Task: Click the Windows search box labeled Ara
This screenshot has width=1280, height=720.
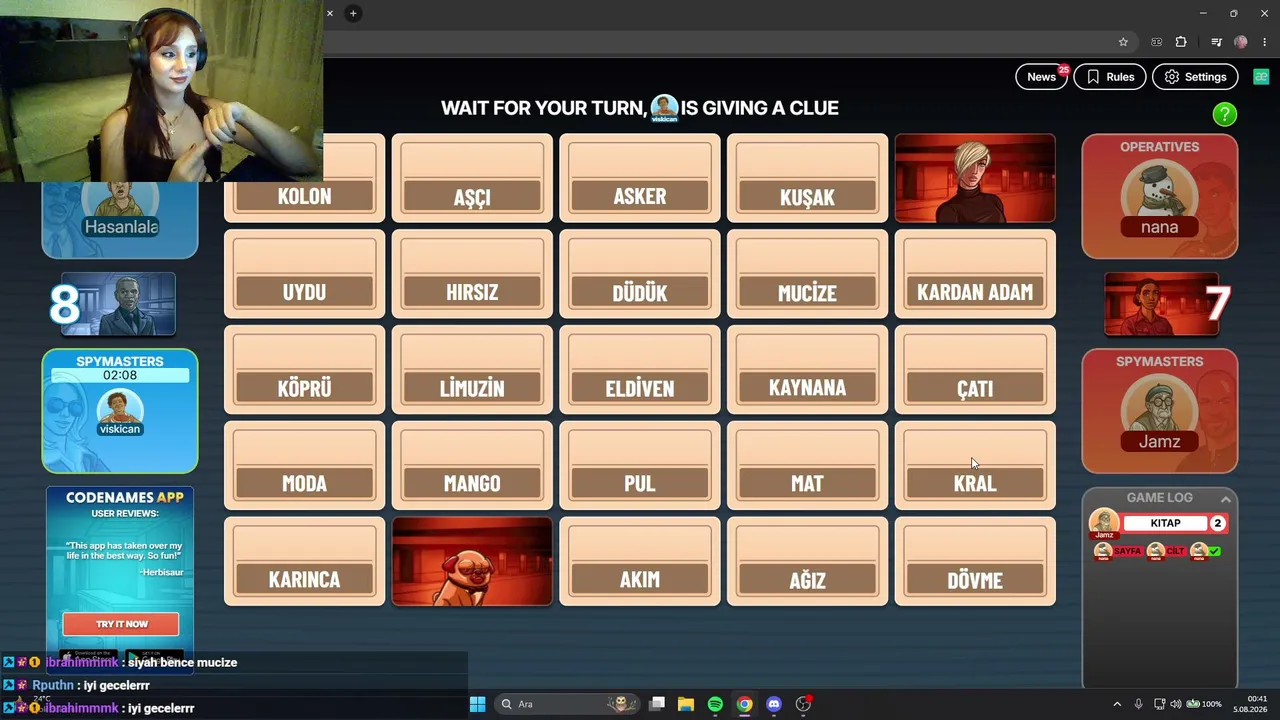Action: [568, 704]
